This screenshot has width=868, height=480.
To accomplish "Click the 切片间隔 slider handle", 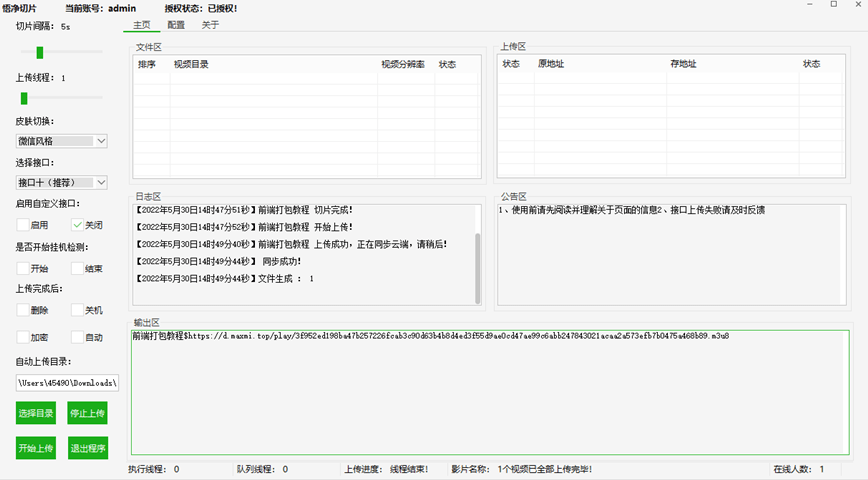I will click(40, 52).
